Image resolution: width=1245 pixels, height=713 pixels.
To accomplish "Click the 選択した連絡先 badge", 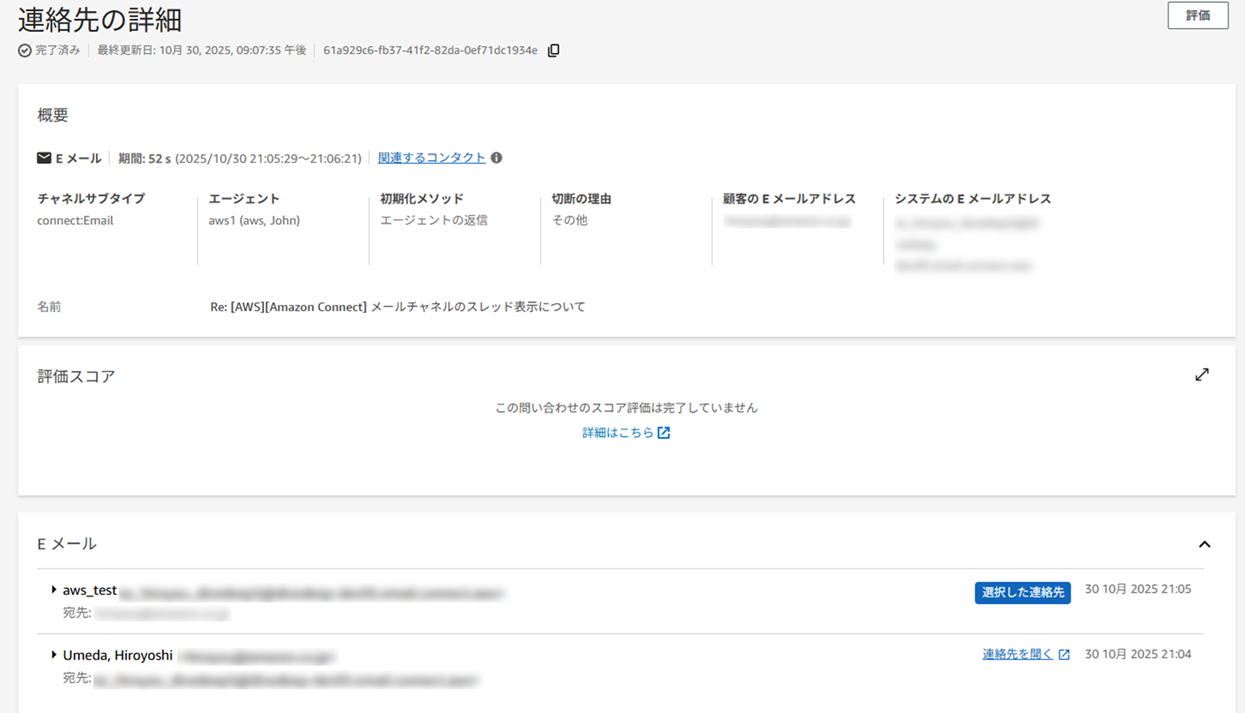I will pyautogui.click(x=1022, y=592).
